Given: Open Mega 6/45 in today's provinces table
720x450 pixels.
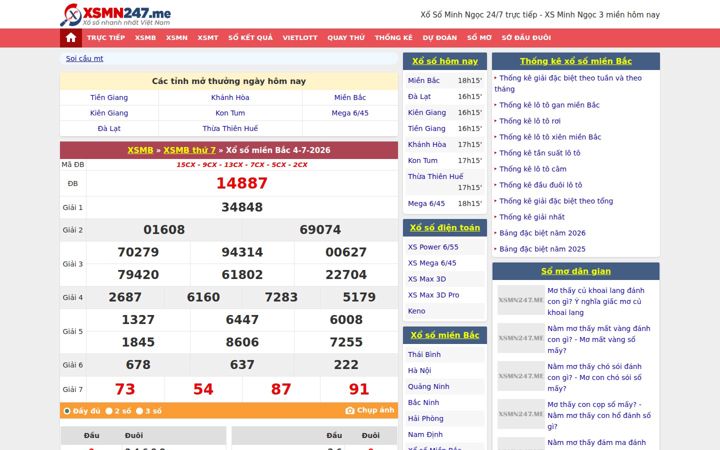Looking at the screenshot, I should pyautogui.click(x=350, y=113).
